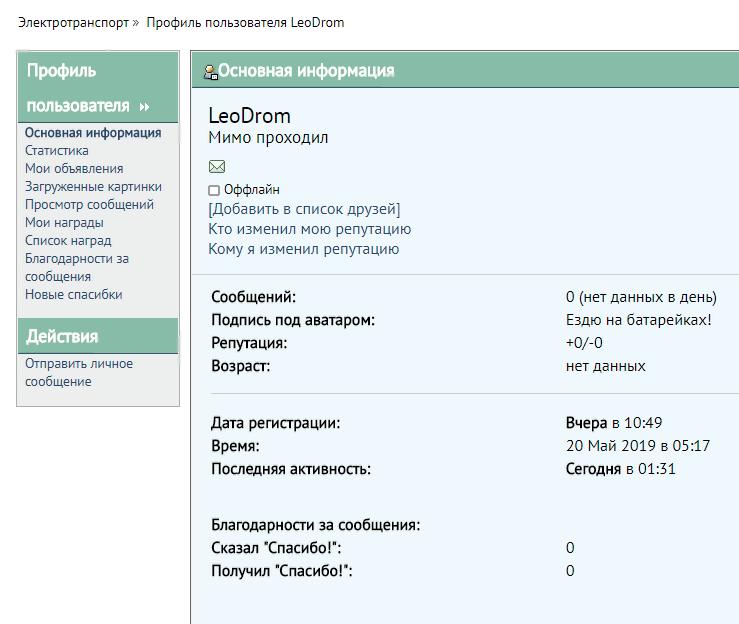
Task: Select Основная информация in the sidebar
Action: click(x=93, y=133)
